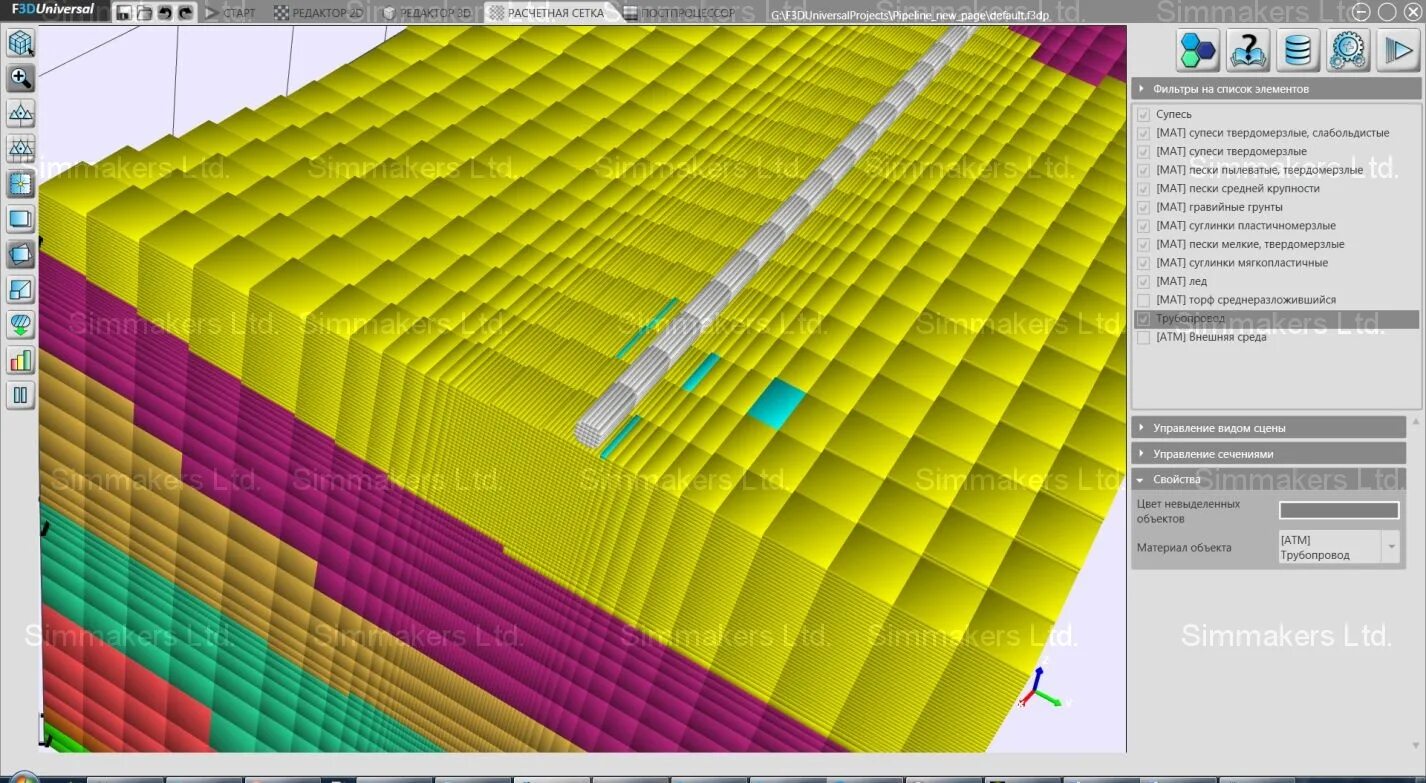Screen dimensions: 1426x783
Task: Switch to the РЕДАКТОР 3D tab
Action: (x=427, y=13)
